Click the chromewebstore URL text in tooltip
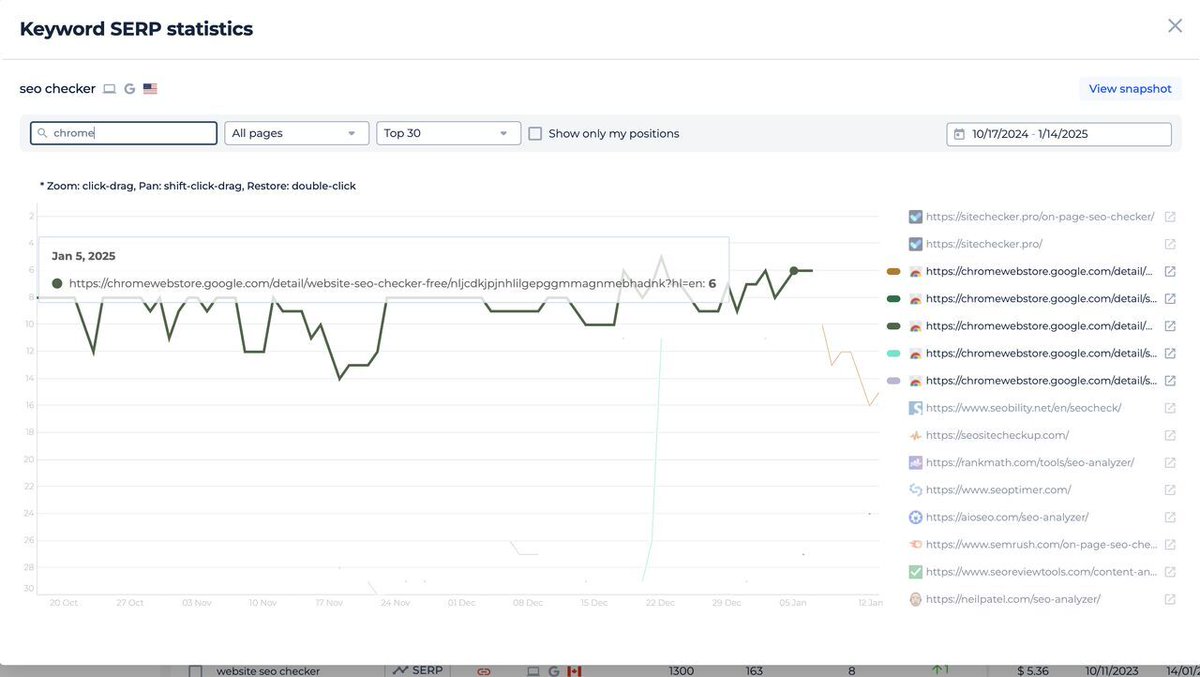Image resolution: width=1200 pixels, height=677 pixels. tap(385, 284)
